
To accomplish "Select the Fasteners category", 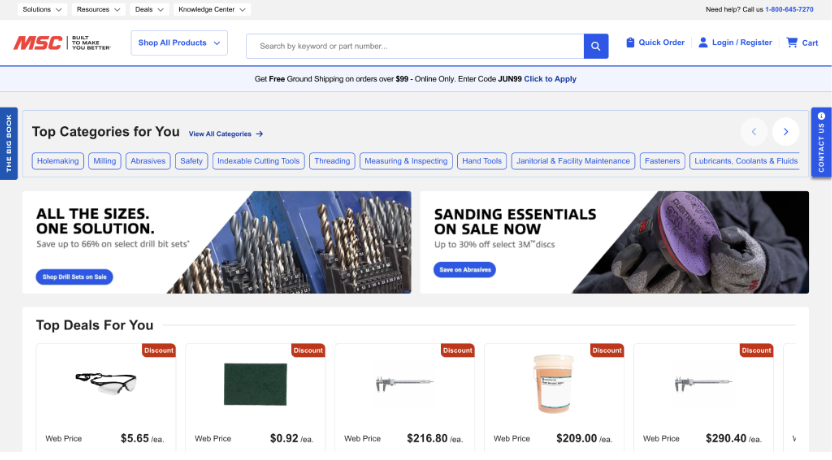I will 662,161.
